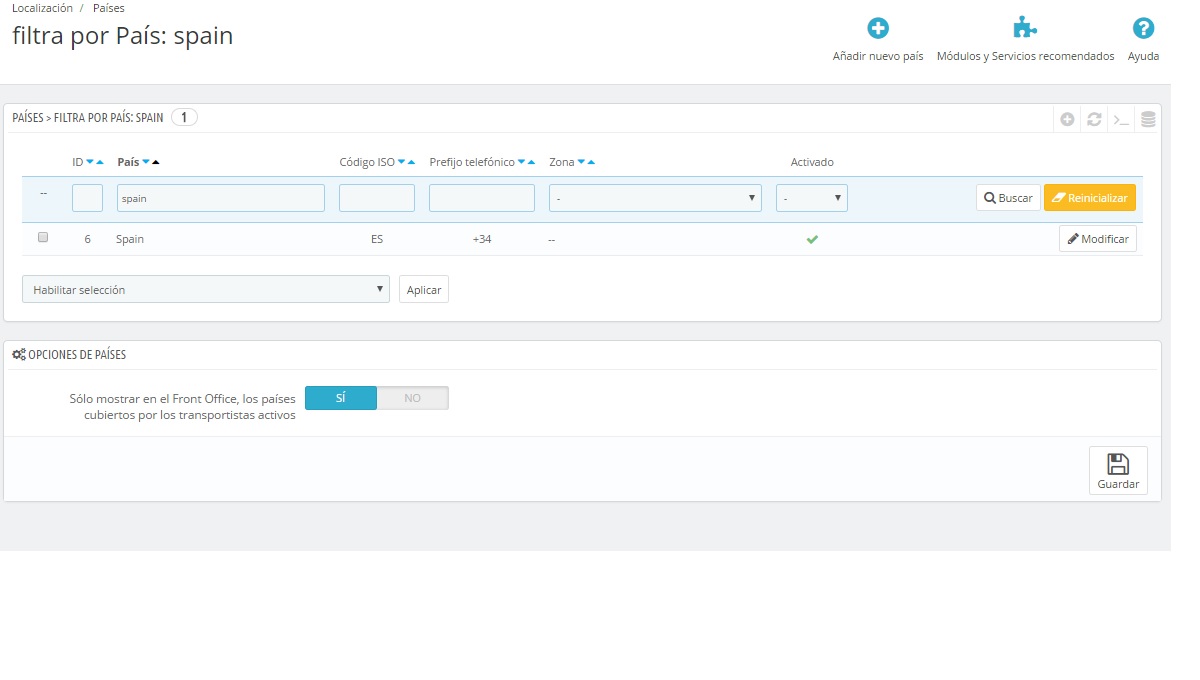
Task: Click the Spain country name cell
Action: point(130,239)
